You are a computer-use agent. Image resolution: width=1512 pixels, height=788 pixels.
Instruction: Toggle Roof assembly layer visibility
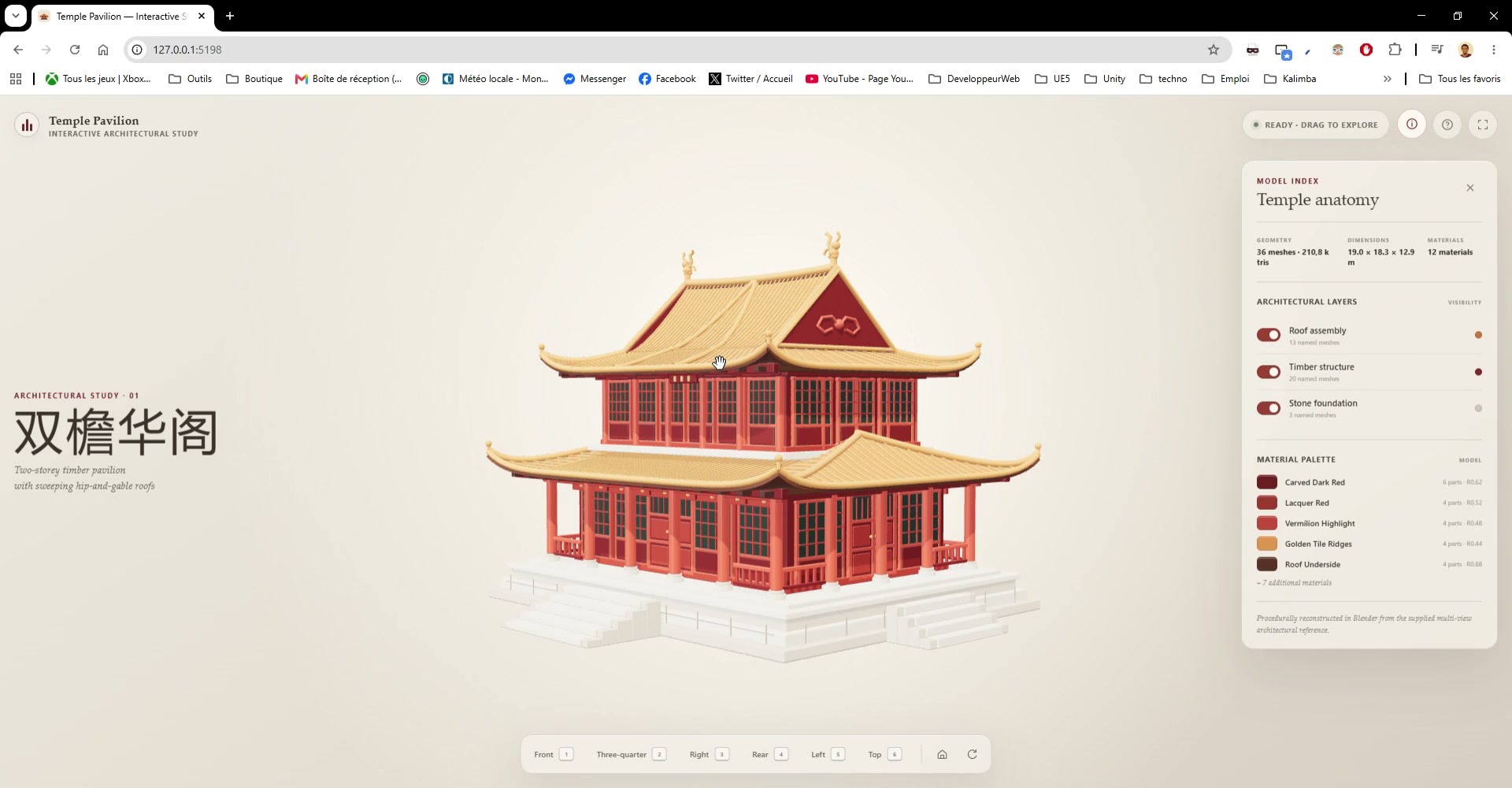click(x=1269, y=335)
